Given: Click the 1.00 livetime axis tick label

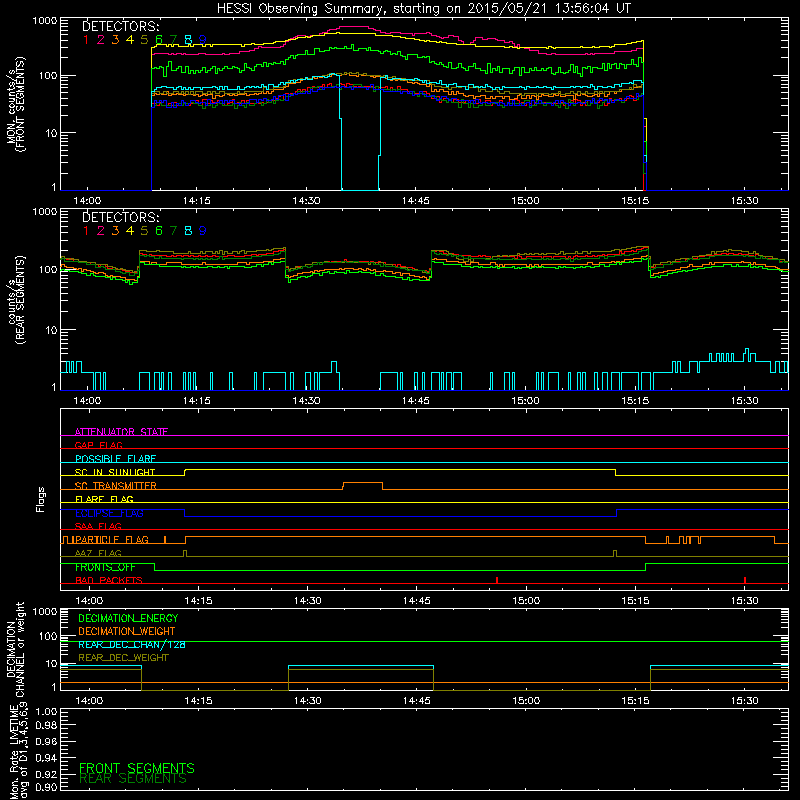Looking at the screenshot, I should tap(46, 711).
